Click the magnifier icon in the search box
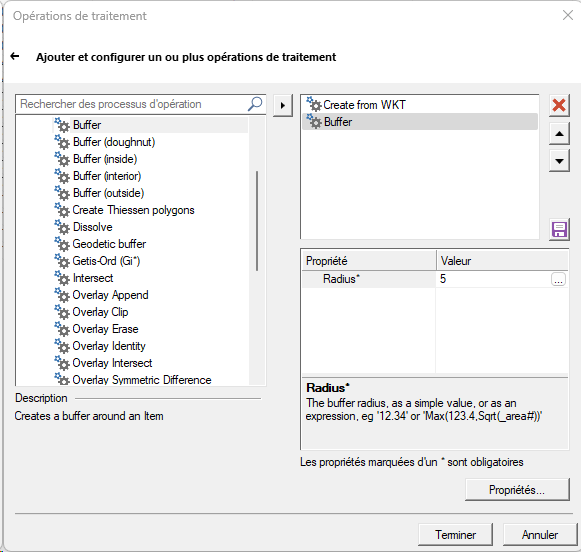 pos(255,104)
